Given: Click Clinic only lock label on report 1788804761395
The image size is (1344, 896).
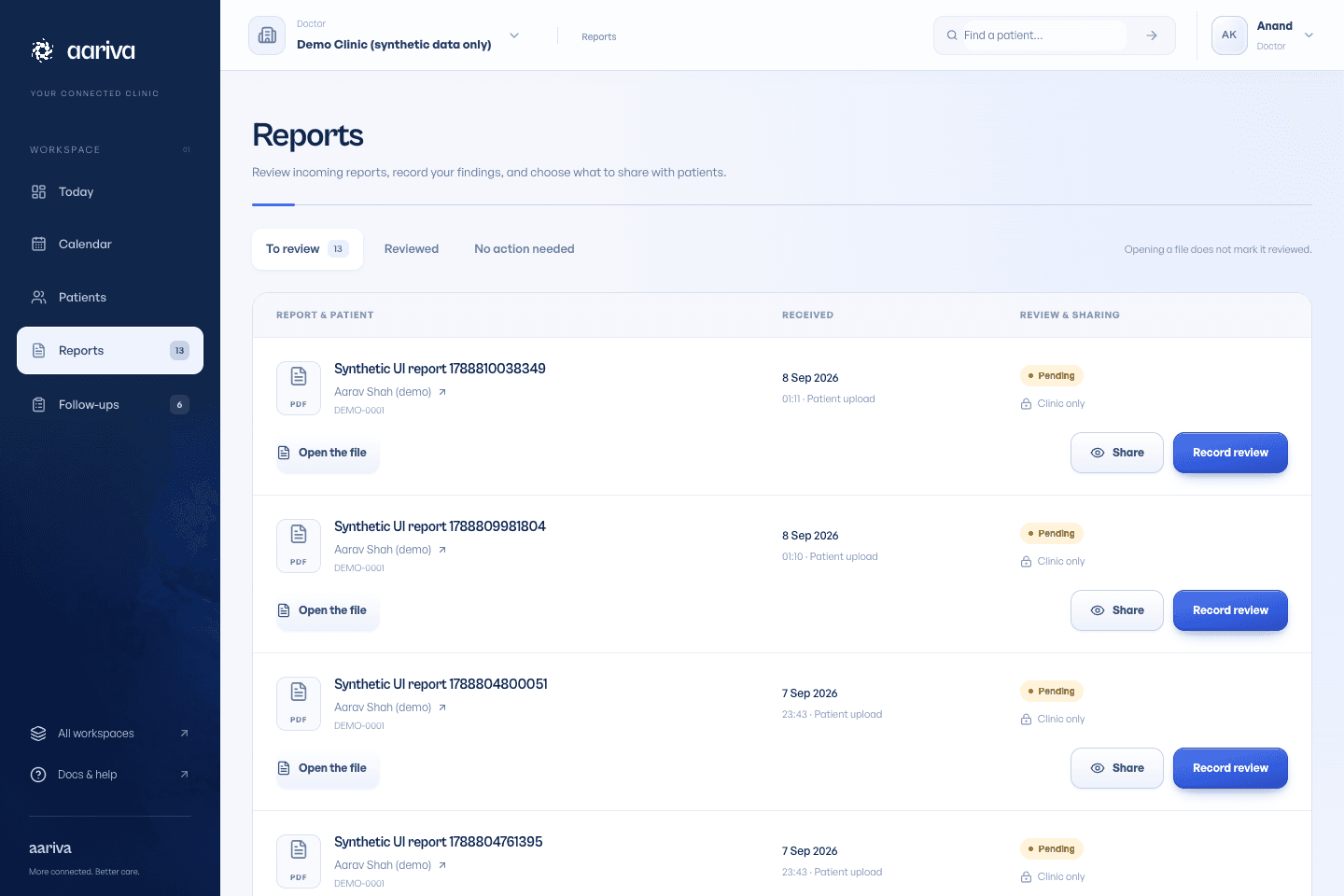Looking at the screenshot, I should pyautogui.click(x=1053, y=876).
